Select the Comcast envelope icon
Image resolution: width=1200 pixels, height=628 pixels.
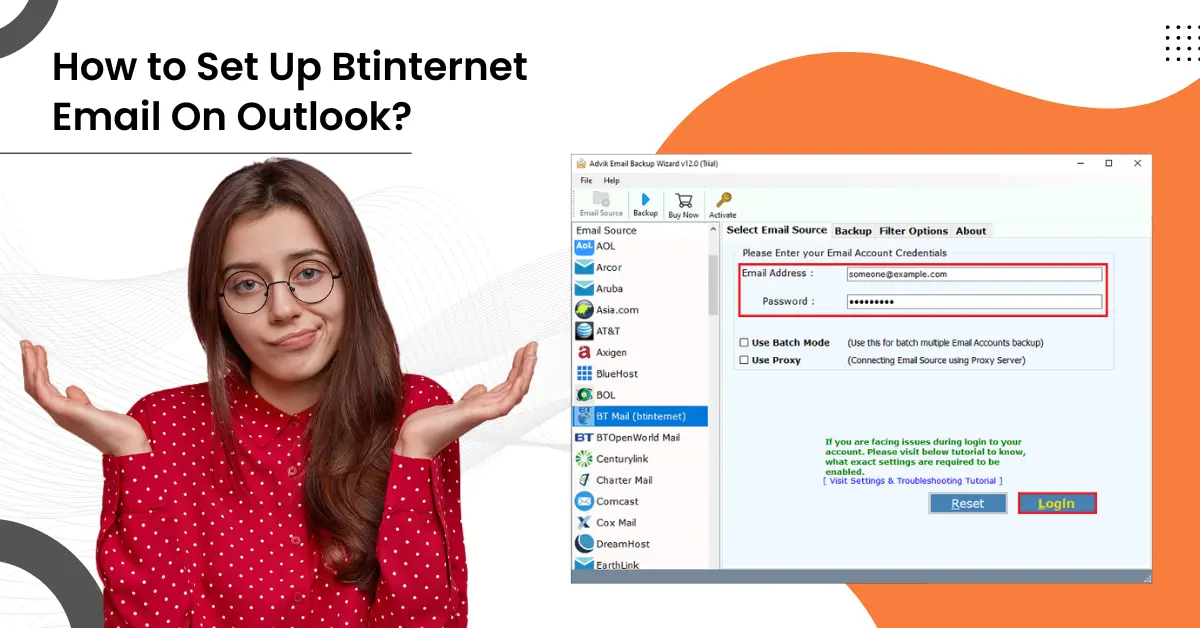(583, 501)
